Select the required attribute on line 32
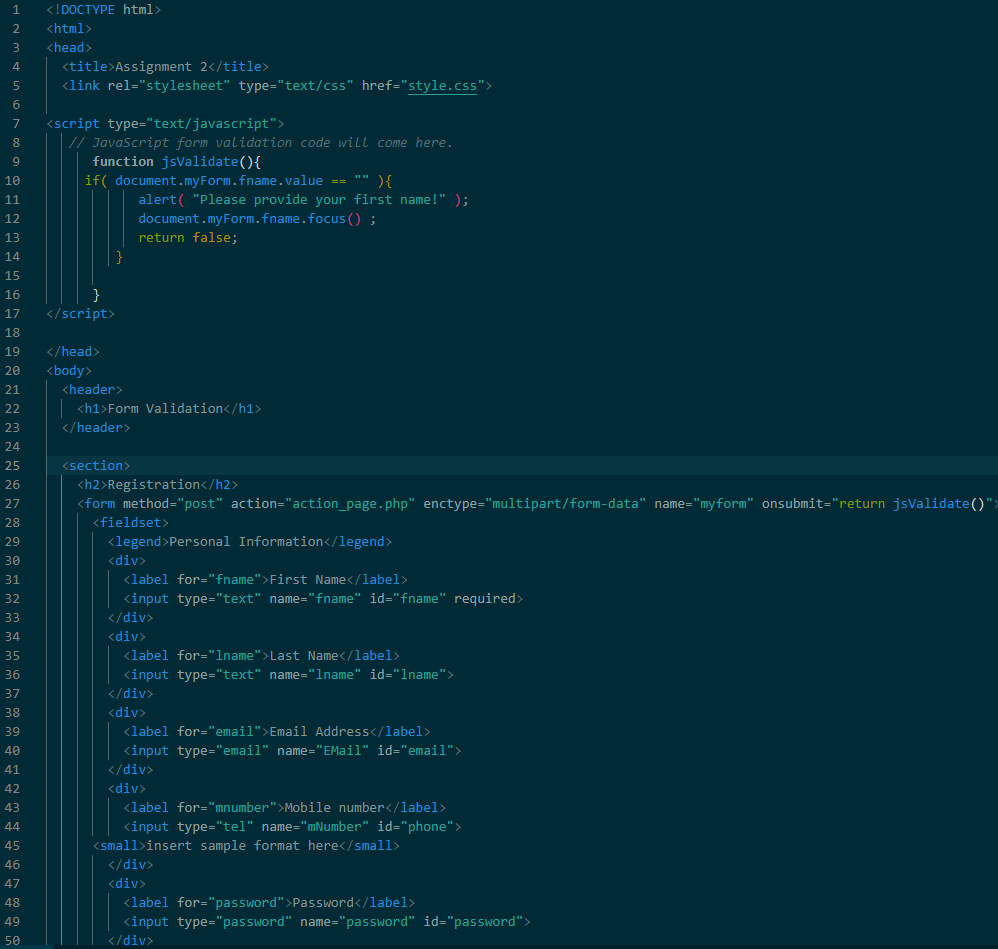 tap(485, 598)
